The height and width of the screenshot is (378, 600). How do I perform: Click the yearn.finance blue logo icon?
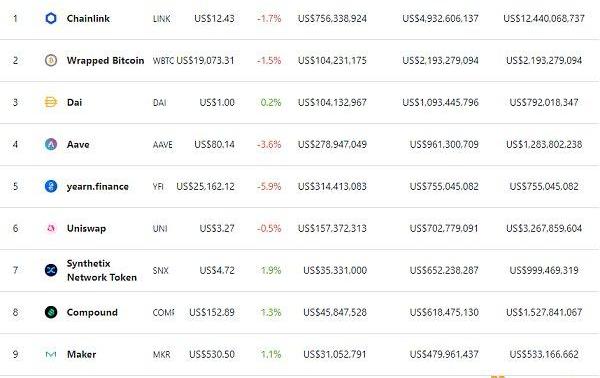click(51, 186)
